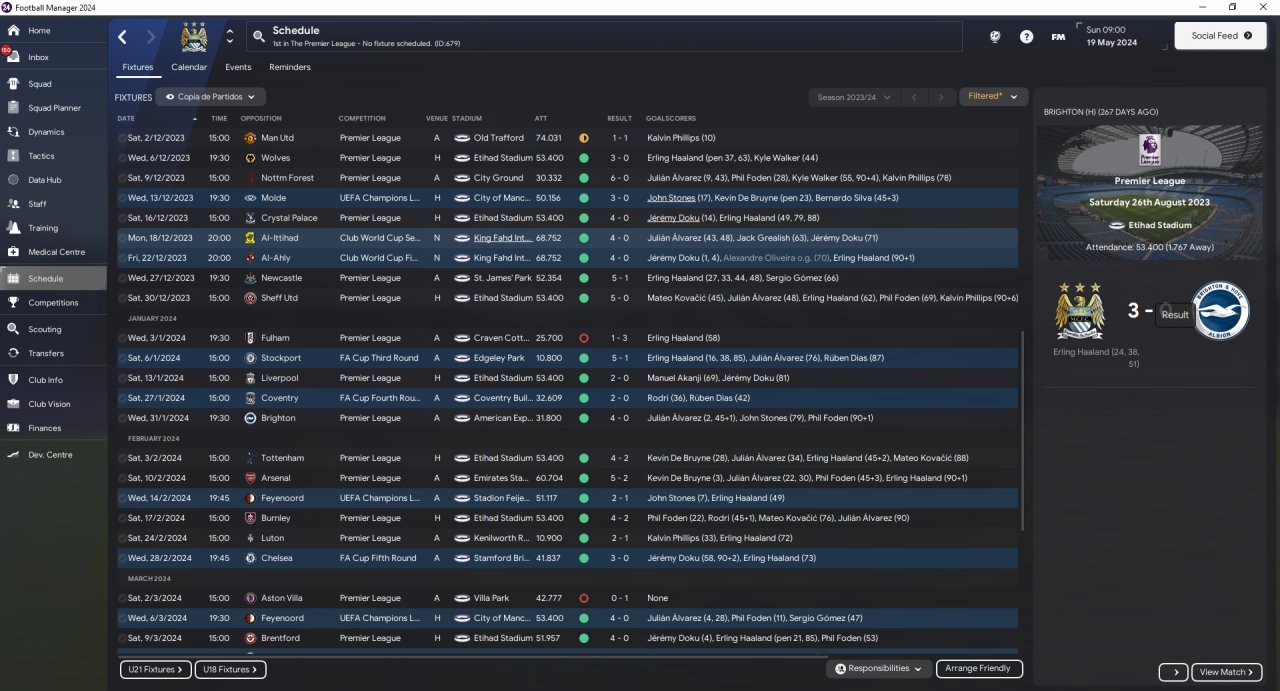
Task: Open the Season 2023/24 dropdown
Action: coord(853,97)
